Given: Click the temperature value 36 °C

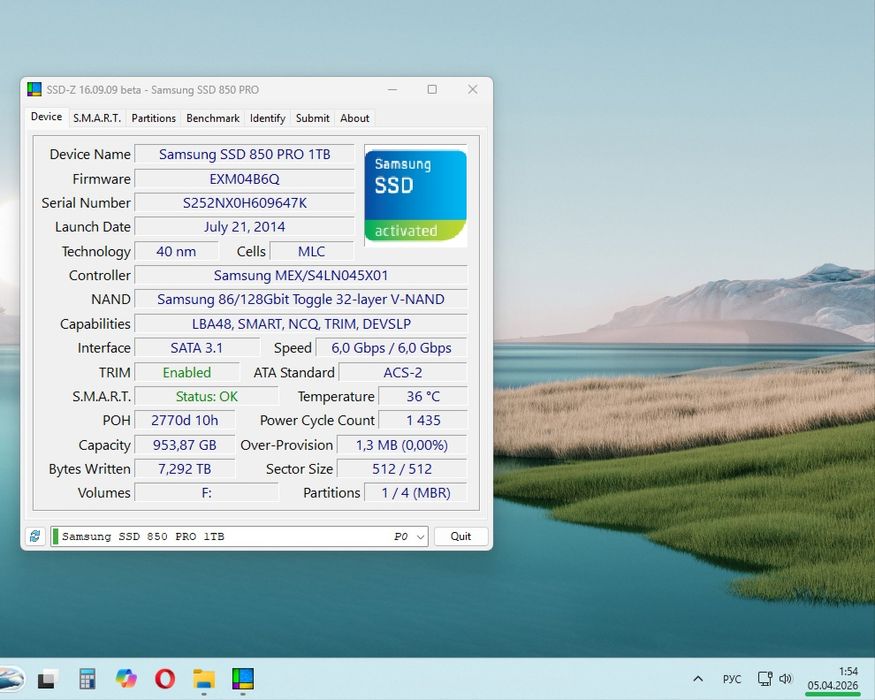Looking at the screenshot, I should (423, 396).
